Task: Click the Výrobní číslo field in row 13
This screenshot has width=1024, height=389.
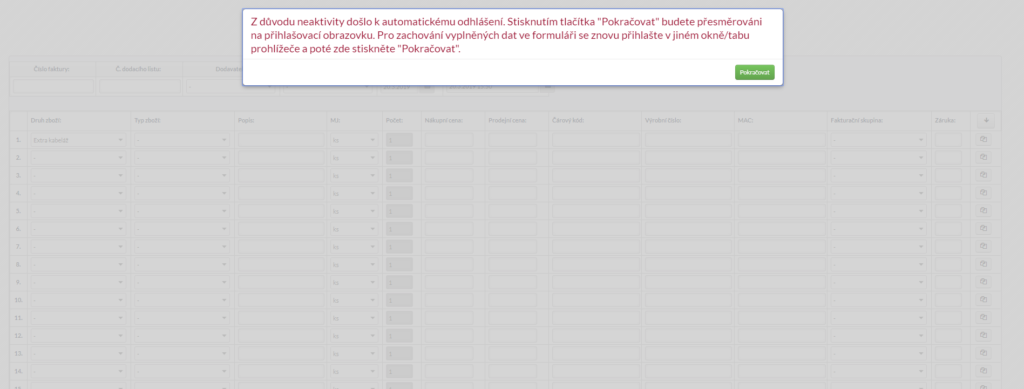Action: [689, 353]
